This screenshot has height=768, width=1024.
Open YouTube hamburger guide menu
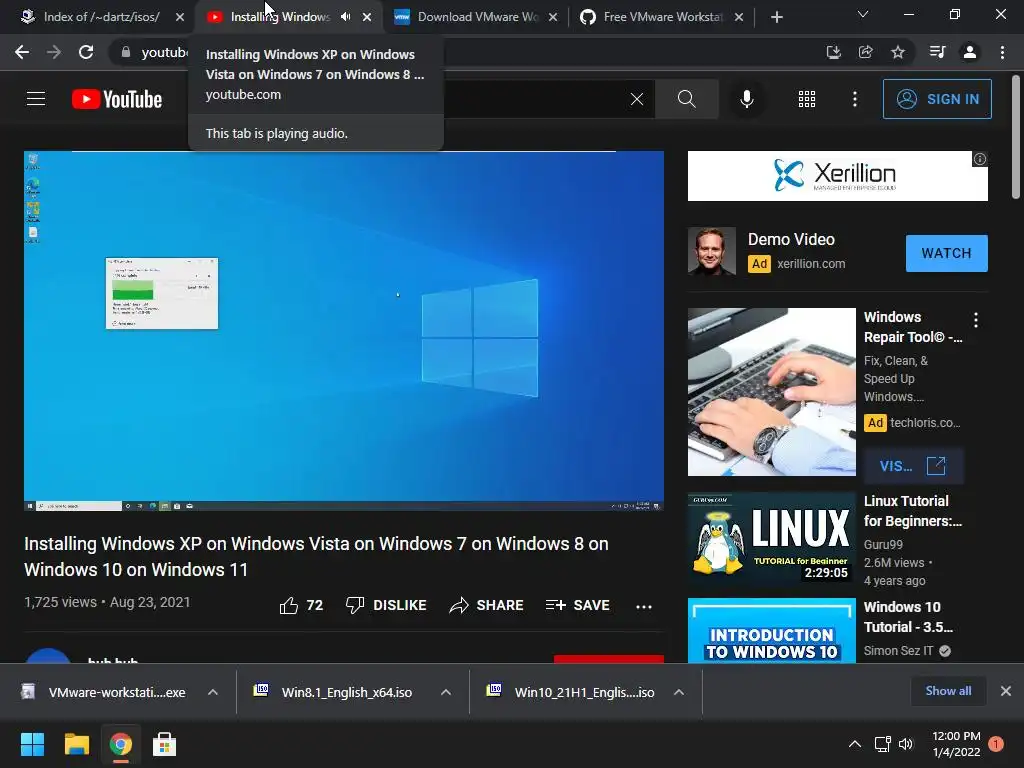(x=36, y=99)
